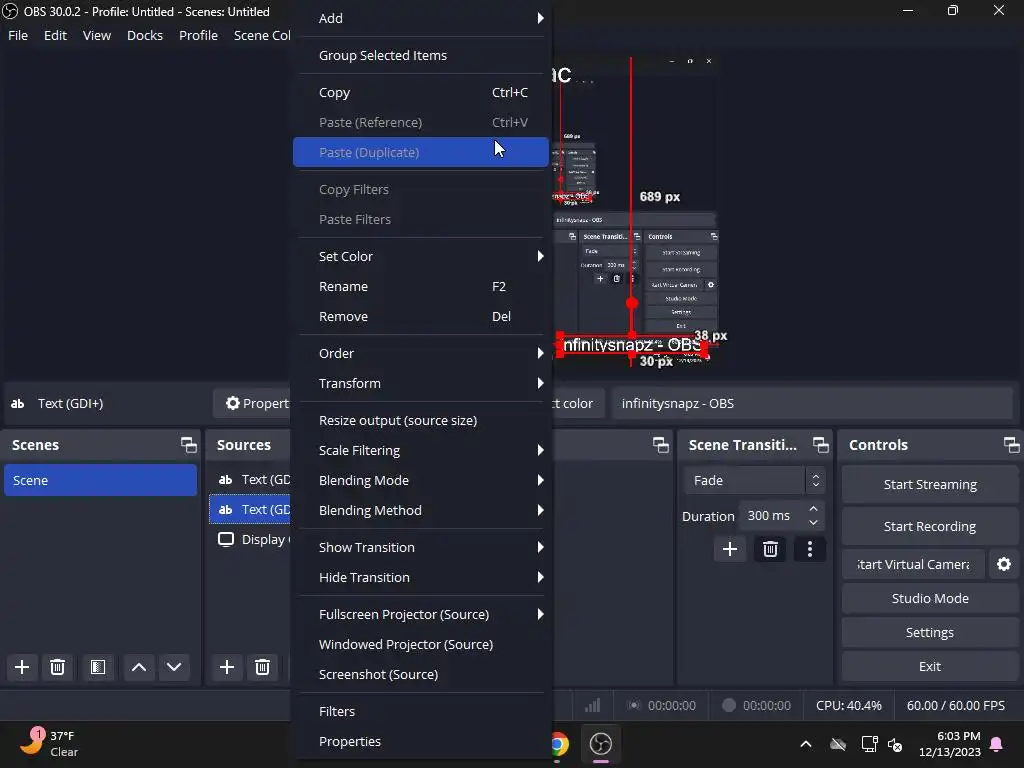Viewport: 1024px width, 768px height.
Task: Remove selected scene with trash icon
Action: tap(57, 667)
